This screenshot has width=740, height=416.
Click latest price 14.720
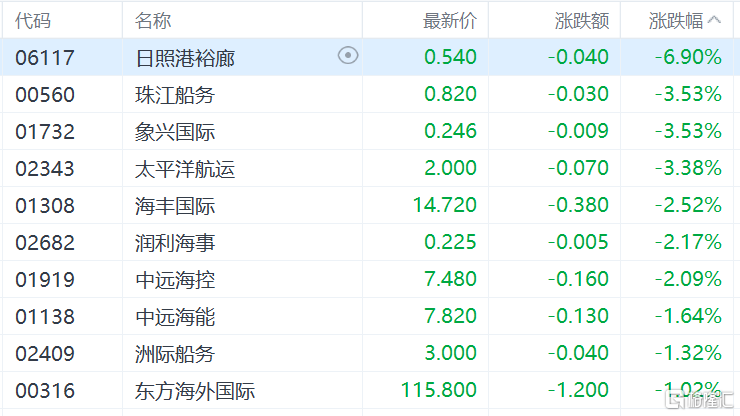(445, 204)
